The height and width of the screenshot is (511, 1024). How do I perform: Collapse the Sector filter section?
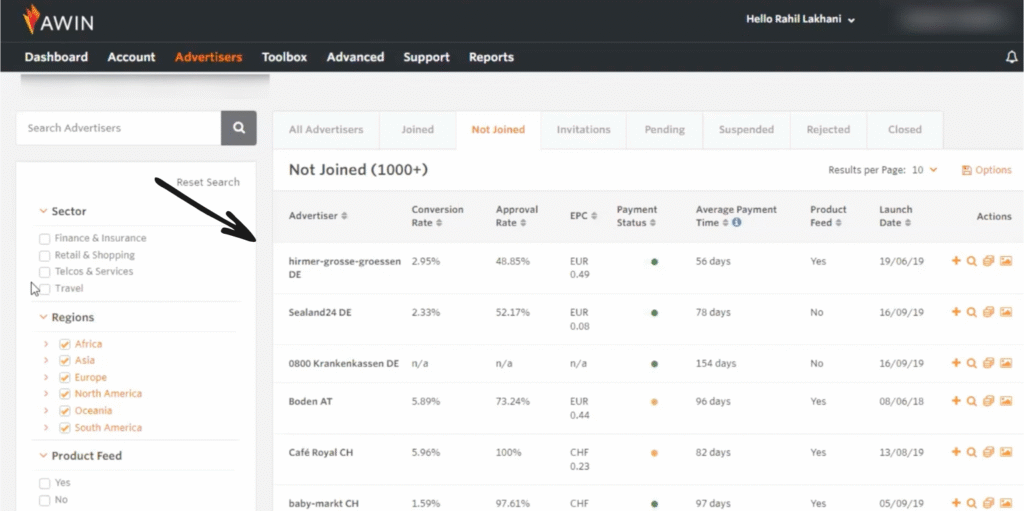[x=43, y=211]
